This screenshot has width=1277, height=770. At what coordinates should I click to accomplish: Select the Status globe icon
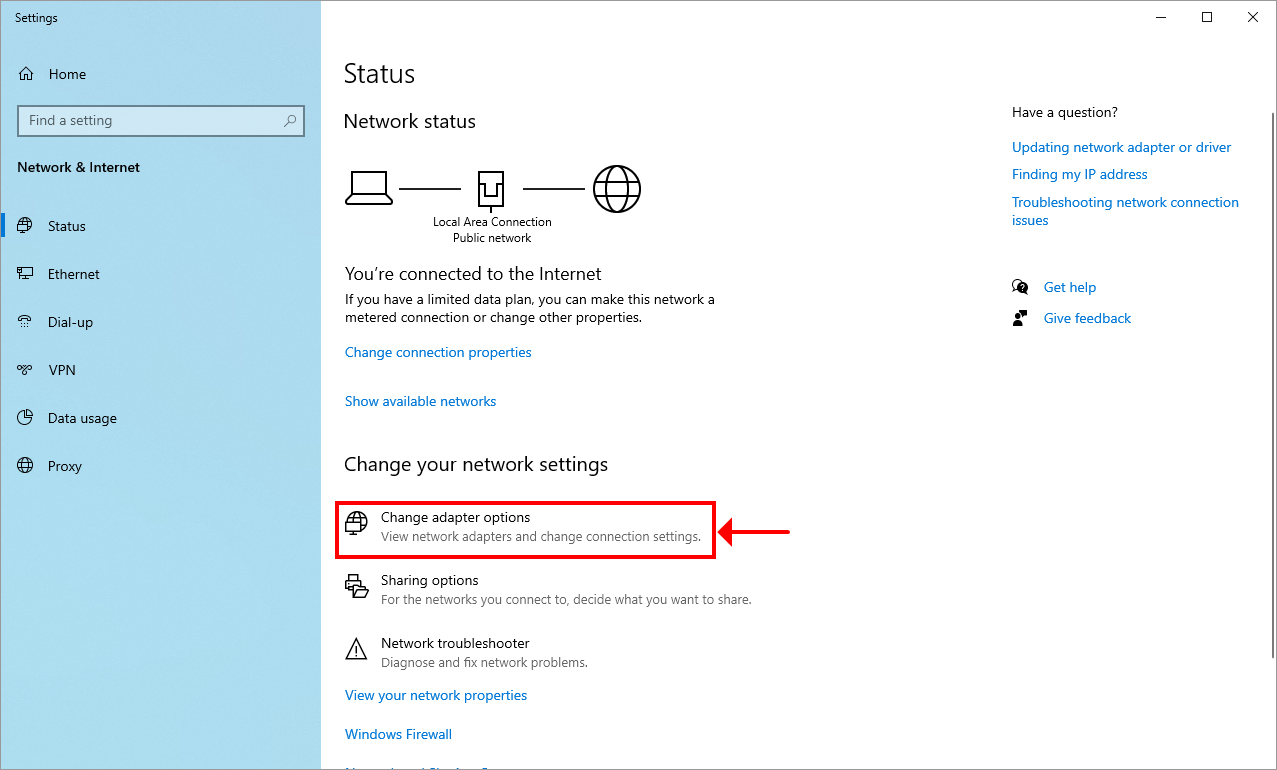(26, 226)
